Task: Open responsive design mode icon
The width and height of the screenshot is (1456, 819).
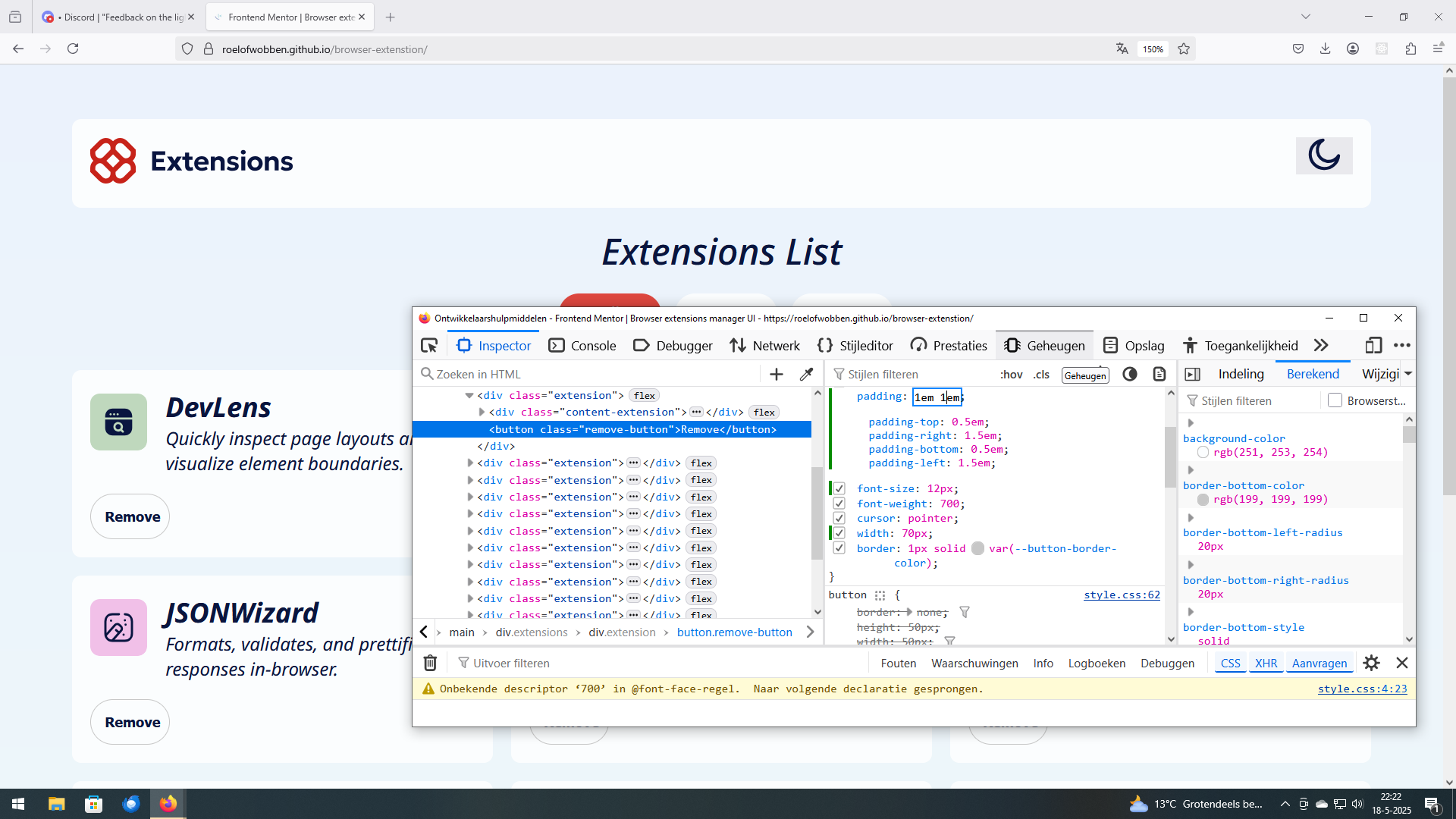Action: click(x=1373, y=346)
